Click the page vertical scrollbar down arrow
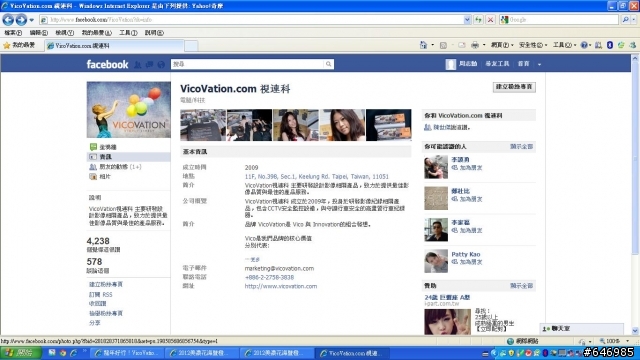Viewport: 640px width, 360px height. 635,331
